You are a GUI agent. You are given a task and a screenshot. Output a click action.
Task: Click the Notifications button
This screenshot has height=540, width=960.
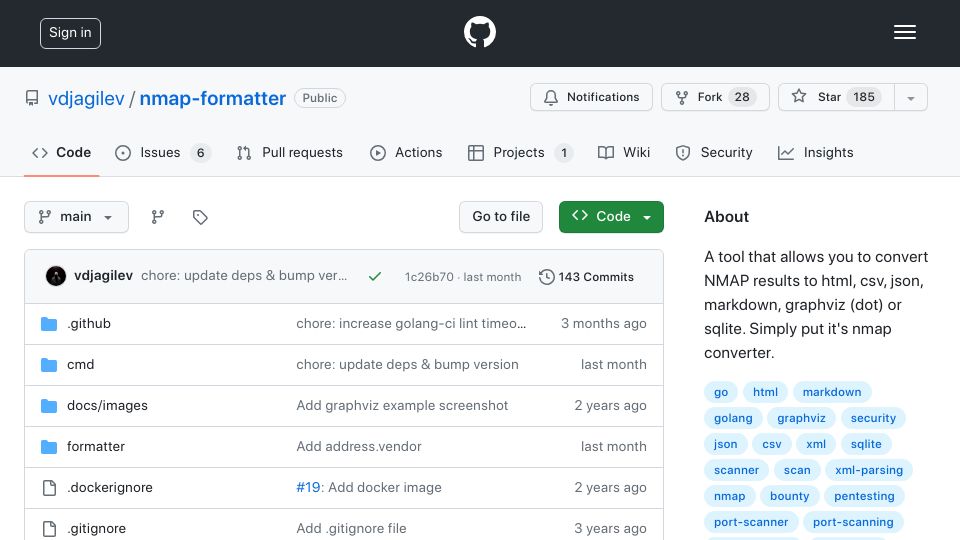pyautogui.click(x=591, y=97)
